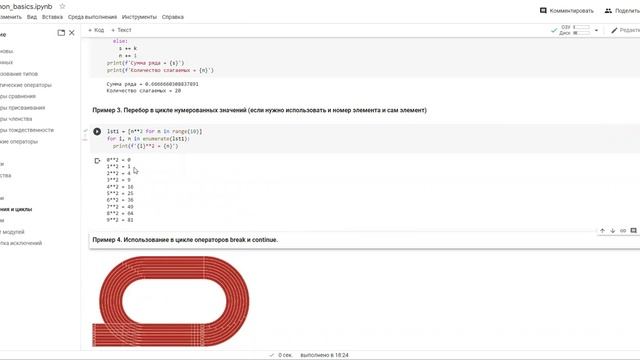640x360 pixels.
Task: Open the Вставка menu
Action: pos(52,17)
